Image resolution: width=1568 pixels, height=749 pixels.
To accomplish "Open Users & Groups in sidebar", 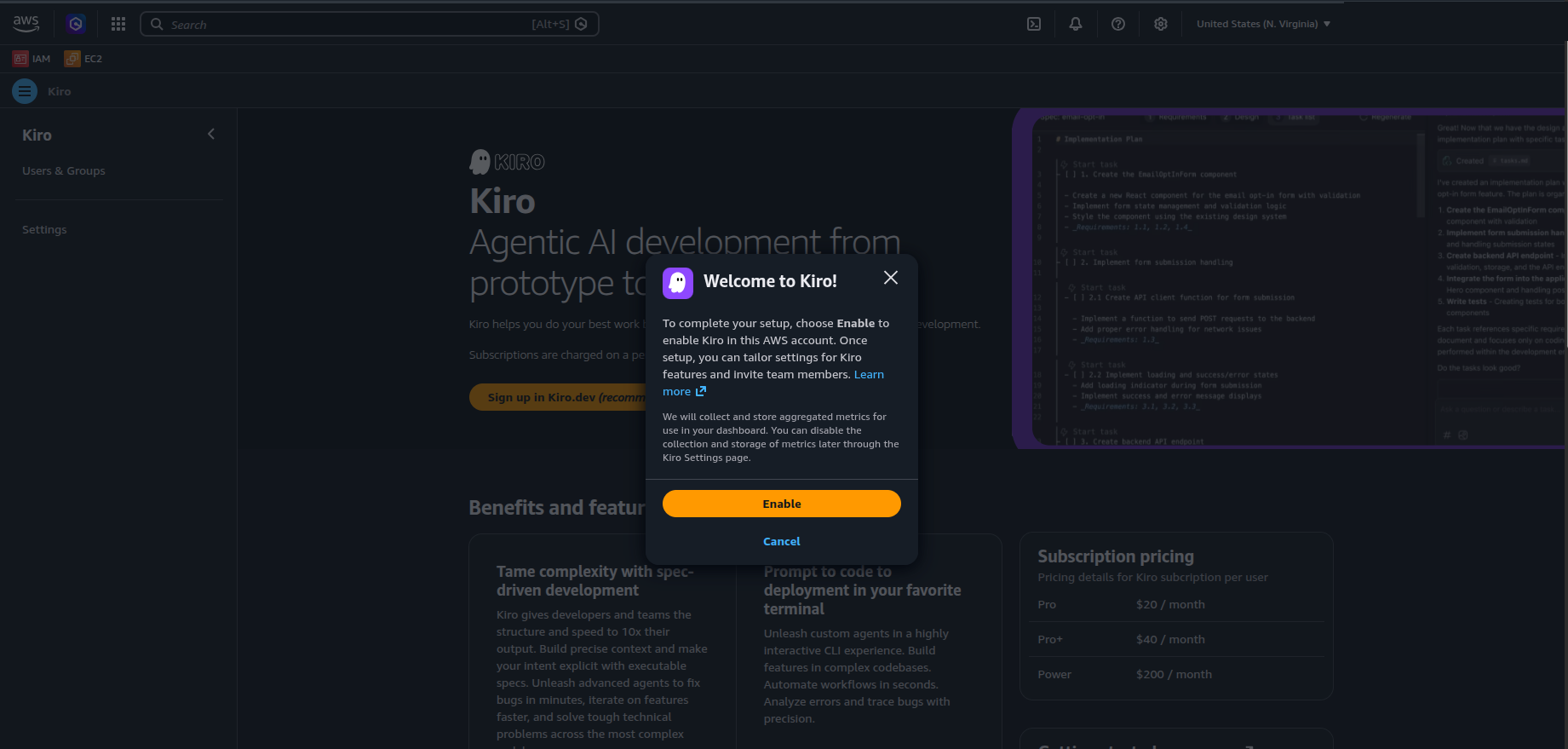I will tap(64, 170).
